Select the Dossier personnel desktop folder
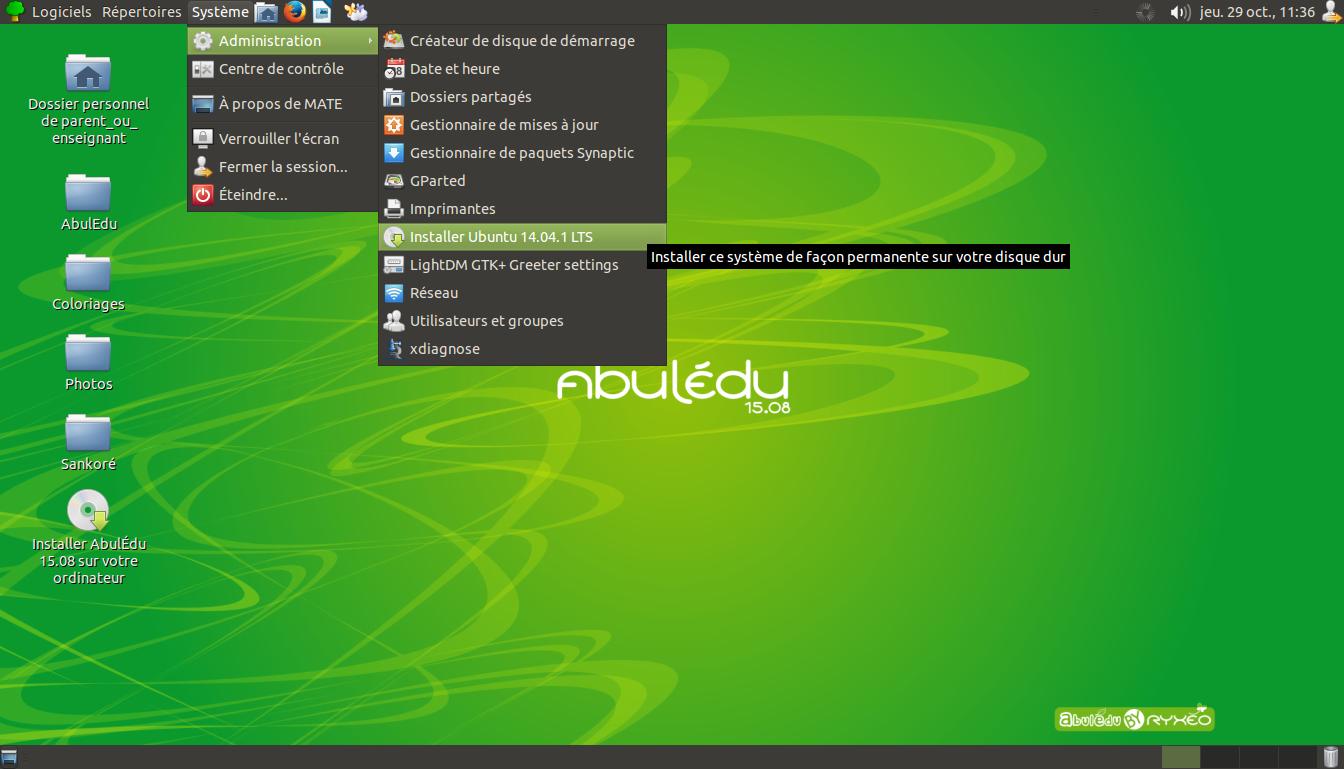This screenshot has width=1344, height=769. 88,98
